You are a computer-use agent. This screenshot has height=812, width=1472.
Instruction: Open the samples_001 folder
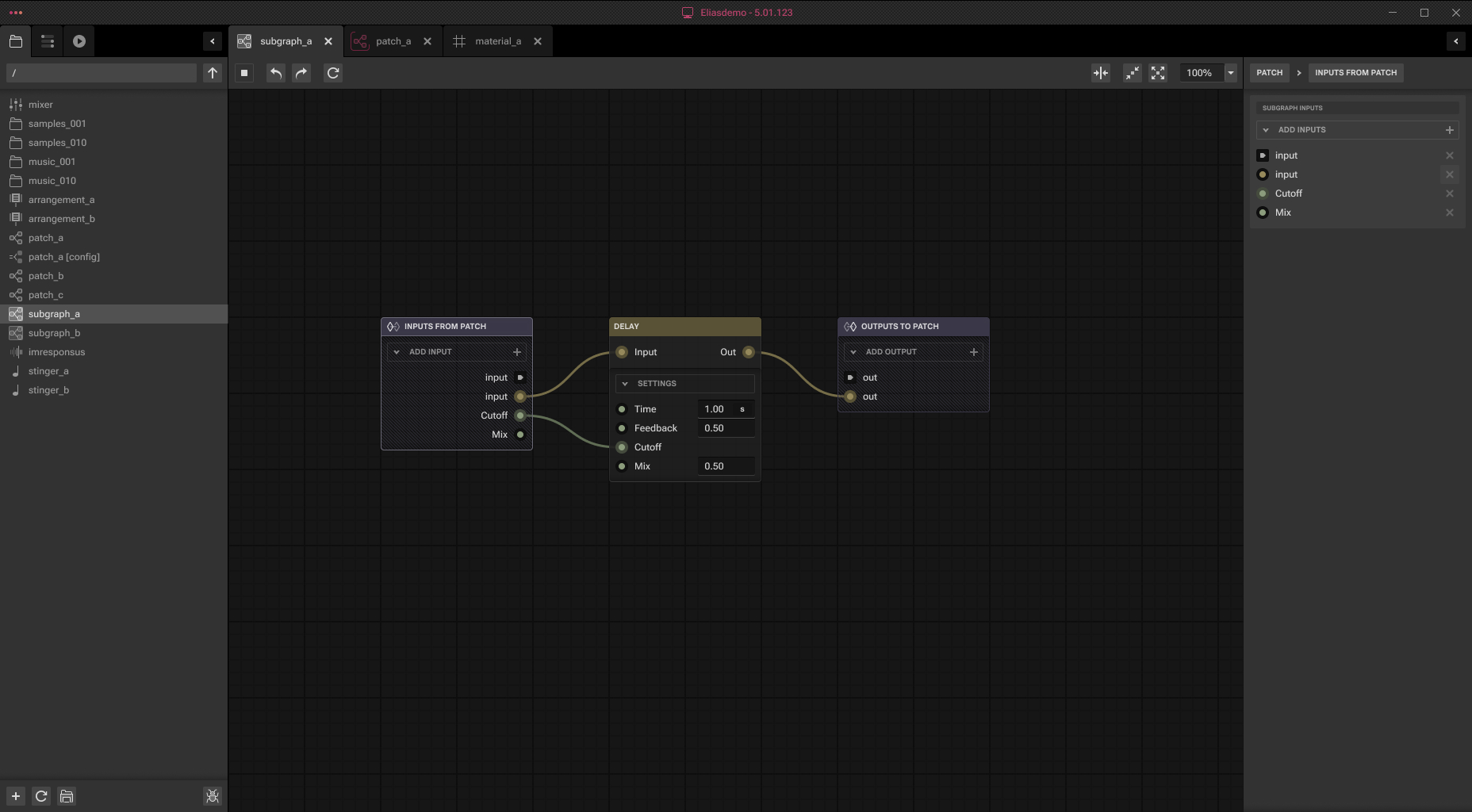click(x=114, y=124)
